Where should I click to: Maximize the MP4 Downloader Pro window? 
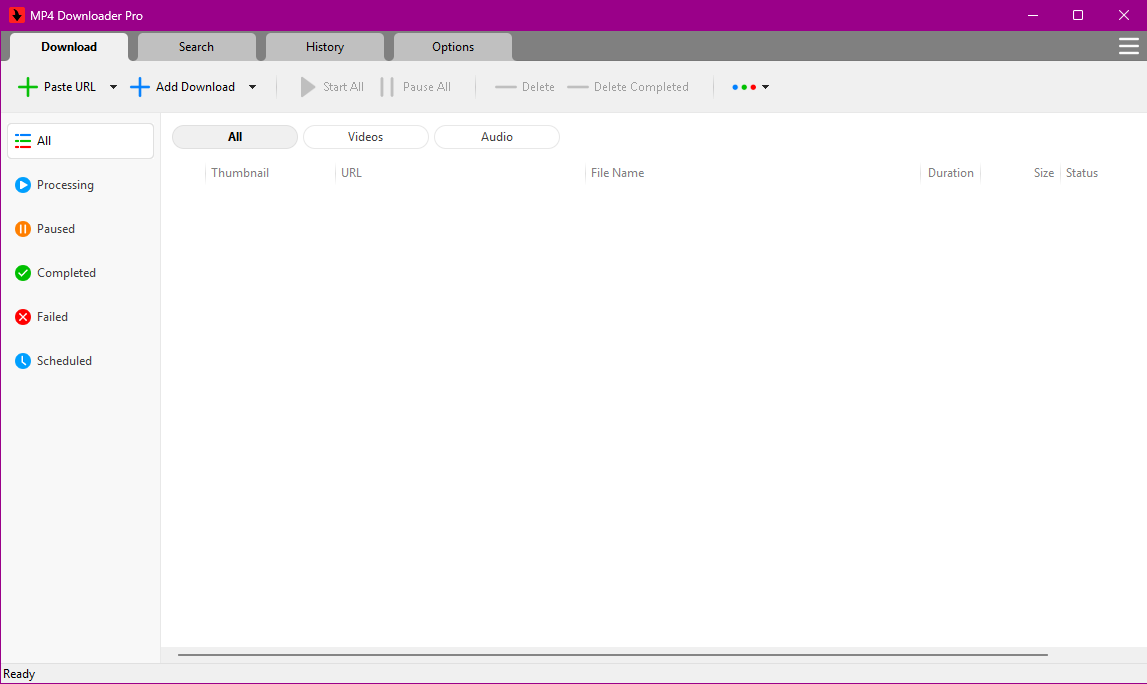tap(1078, 15)
